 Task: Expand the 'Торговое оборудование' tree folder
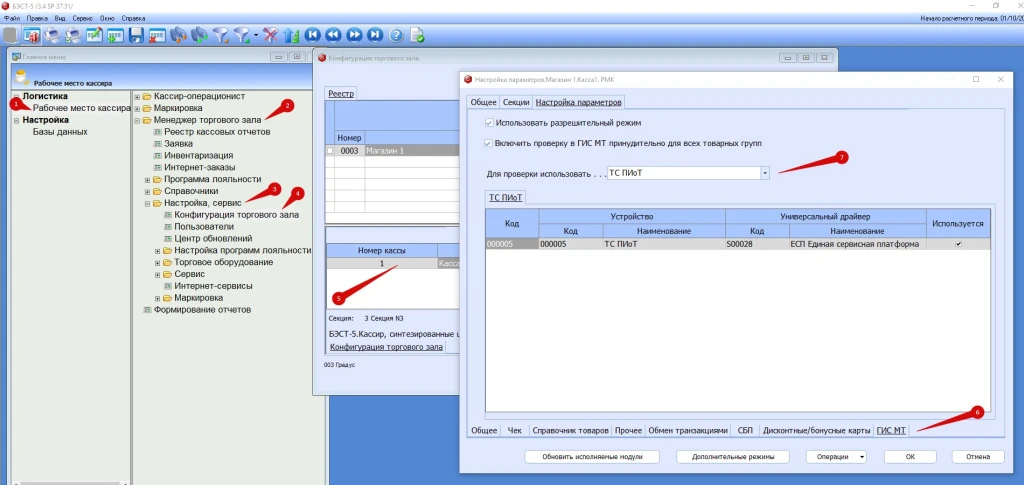pos(158,262)
